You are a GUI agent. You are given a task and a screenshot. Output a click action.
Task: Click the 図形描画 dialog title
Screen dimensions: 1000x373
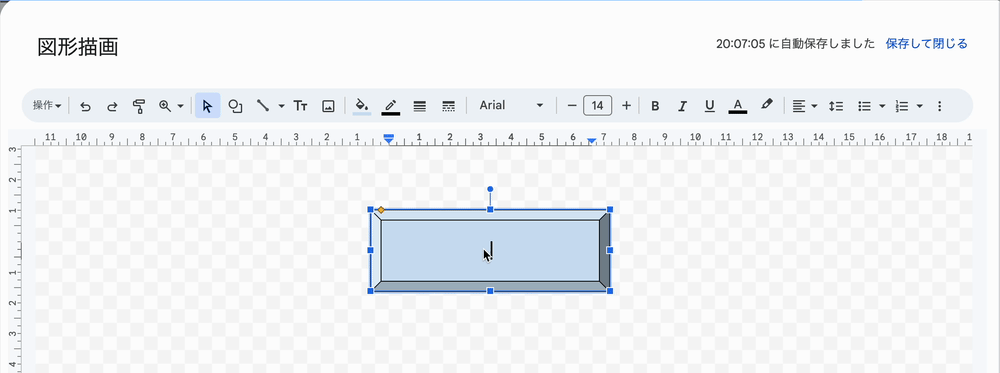(78, 47)
